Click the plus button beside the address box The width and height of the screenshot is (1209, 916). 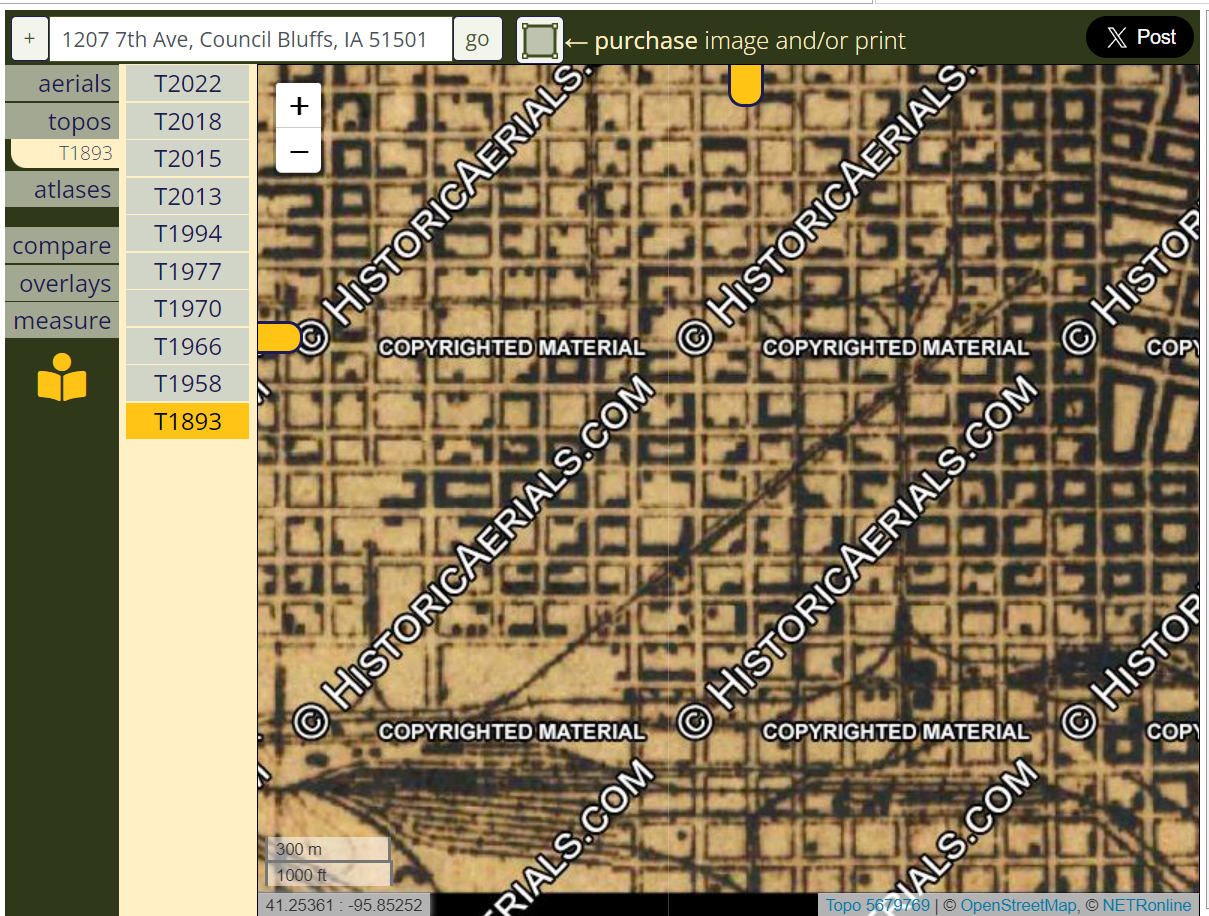click(x=30, y=39)
